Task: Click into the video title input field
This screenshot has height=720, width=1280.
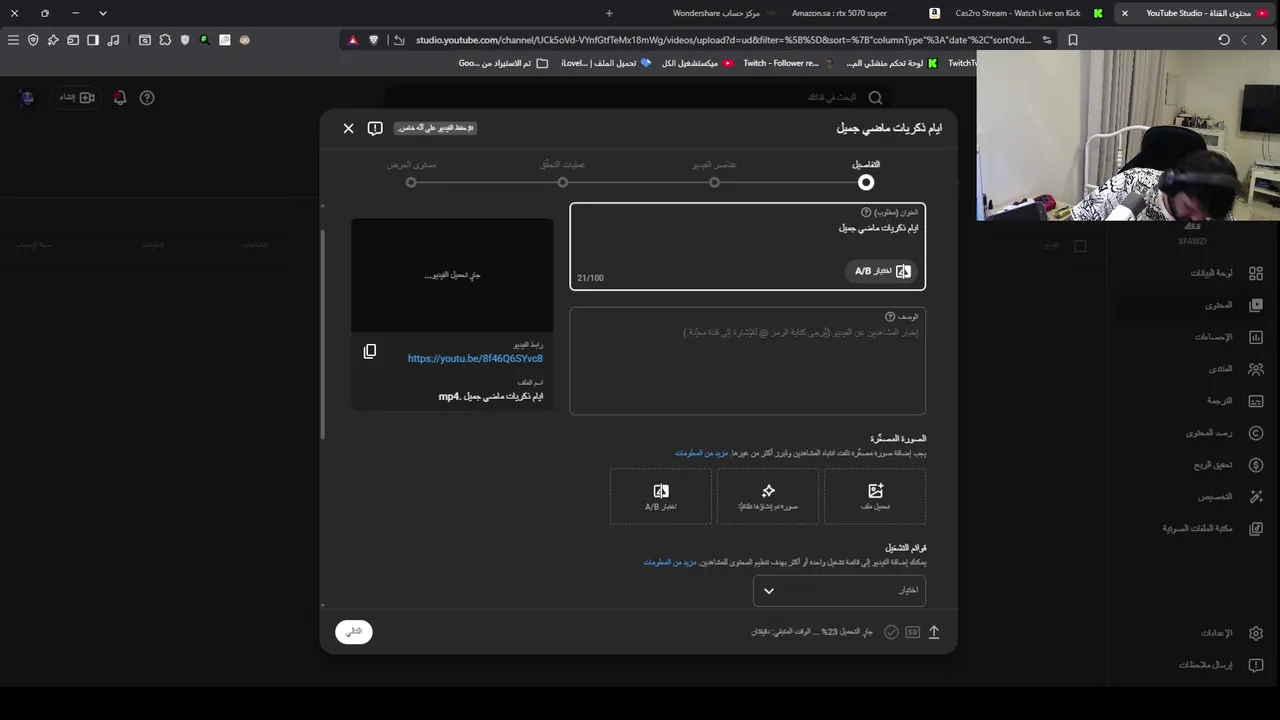Action: (748, 247)
